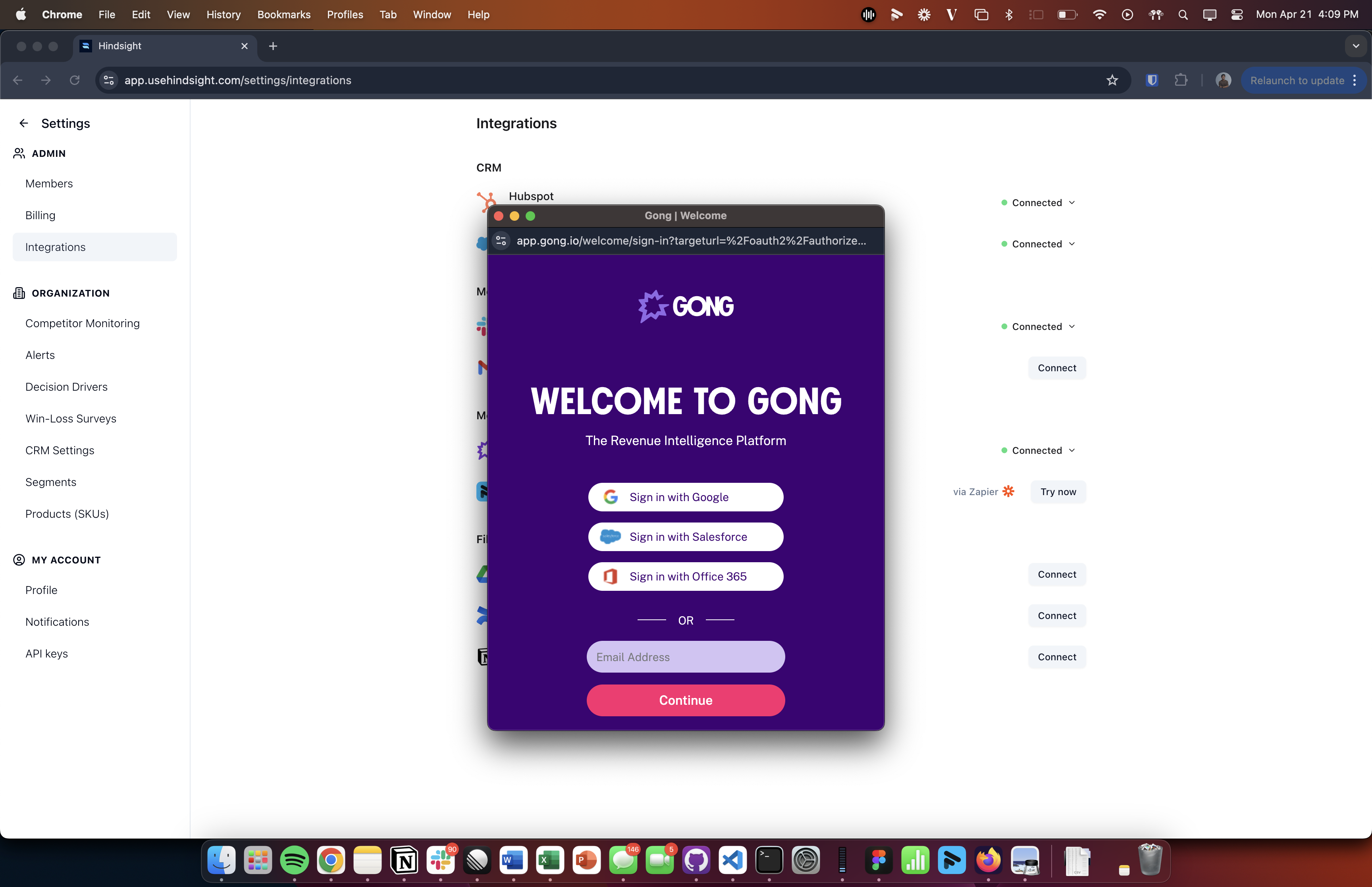Open the File menu
This screenshot has height=887, width=1372.
point(106,14)
